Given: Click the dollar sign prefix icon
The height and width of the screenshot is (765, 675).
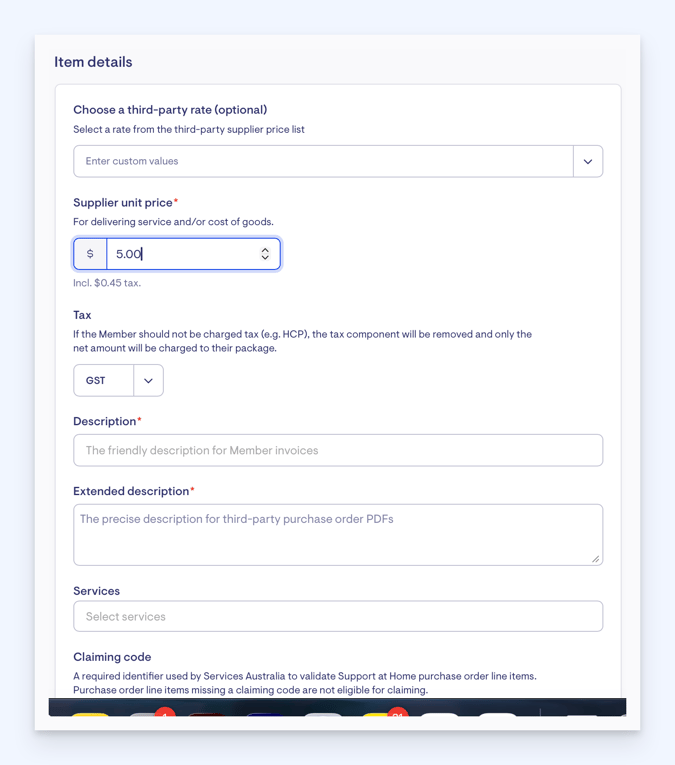Looking at the screenshot, I should pyautogui.click(x=90, y=254).
